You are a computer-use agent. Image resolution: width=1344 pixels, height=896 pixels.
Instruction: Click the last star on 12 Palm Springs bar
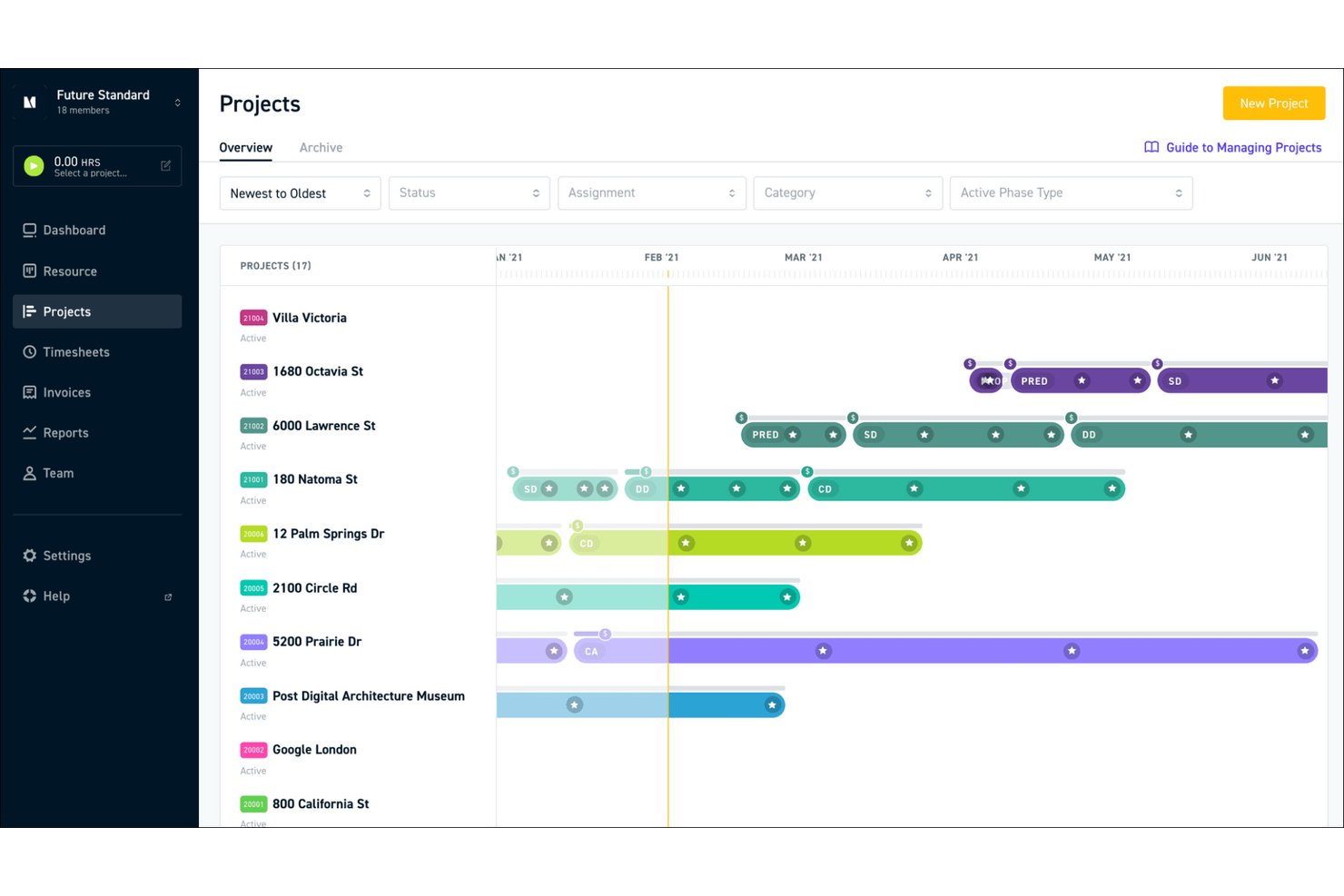pos(909,544)
